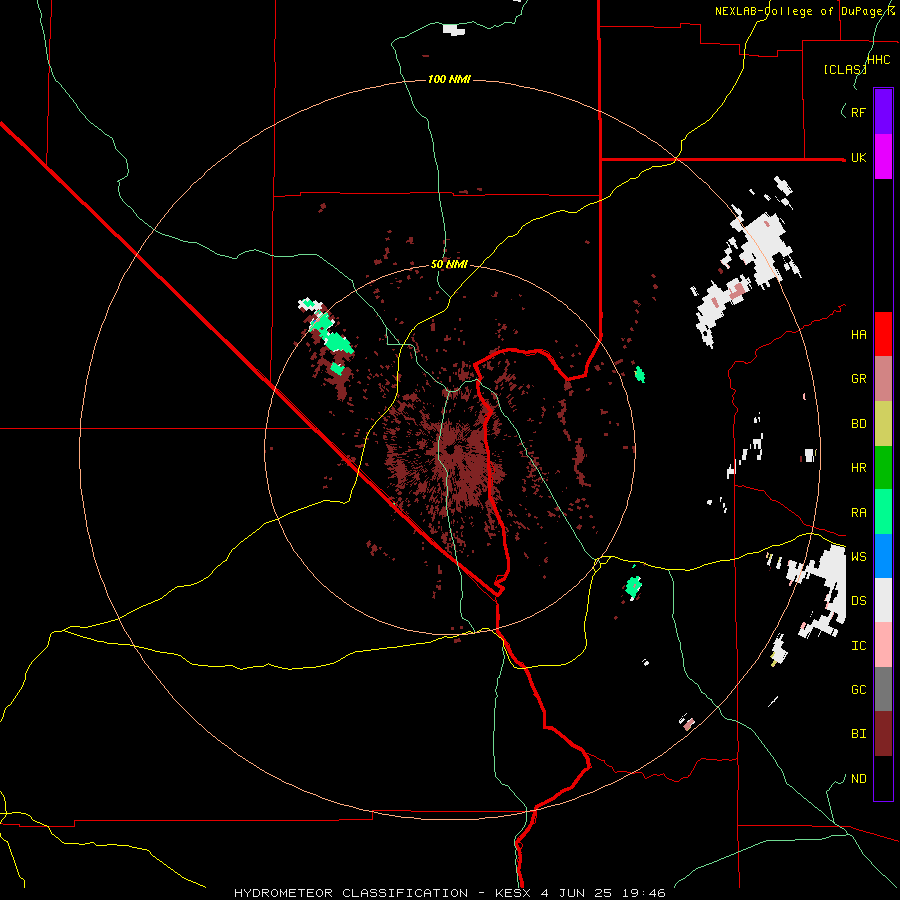Select the brown BI legend swatch
900x900 pixels.
tap(883, 734)
